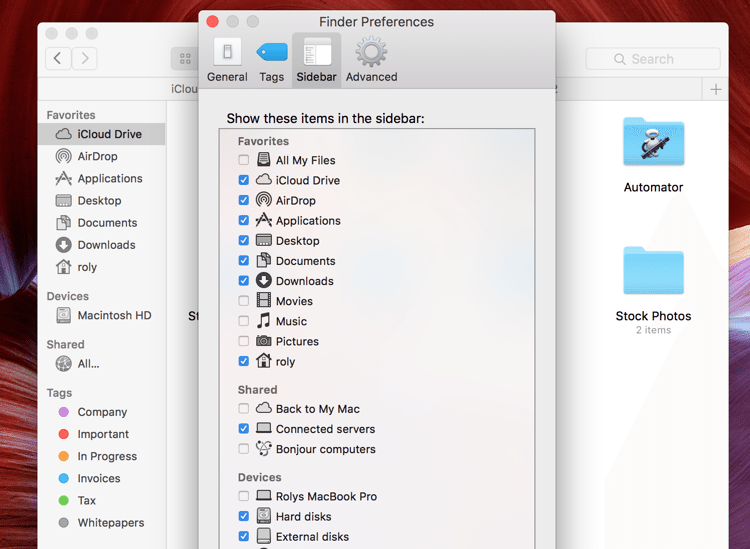Click the Rolys MacBook Pro laptop icon
The image size is (750, 549).
(264, 495)
